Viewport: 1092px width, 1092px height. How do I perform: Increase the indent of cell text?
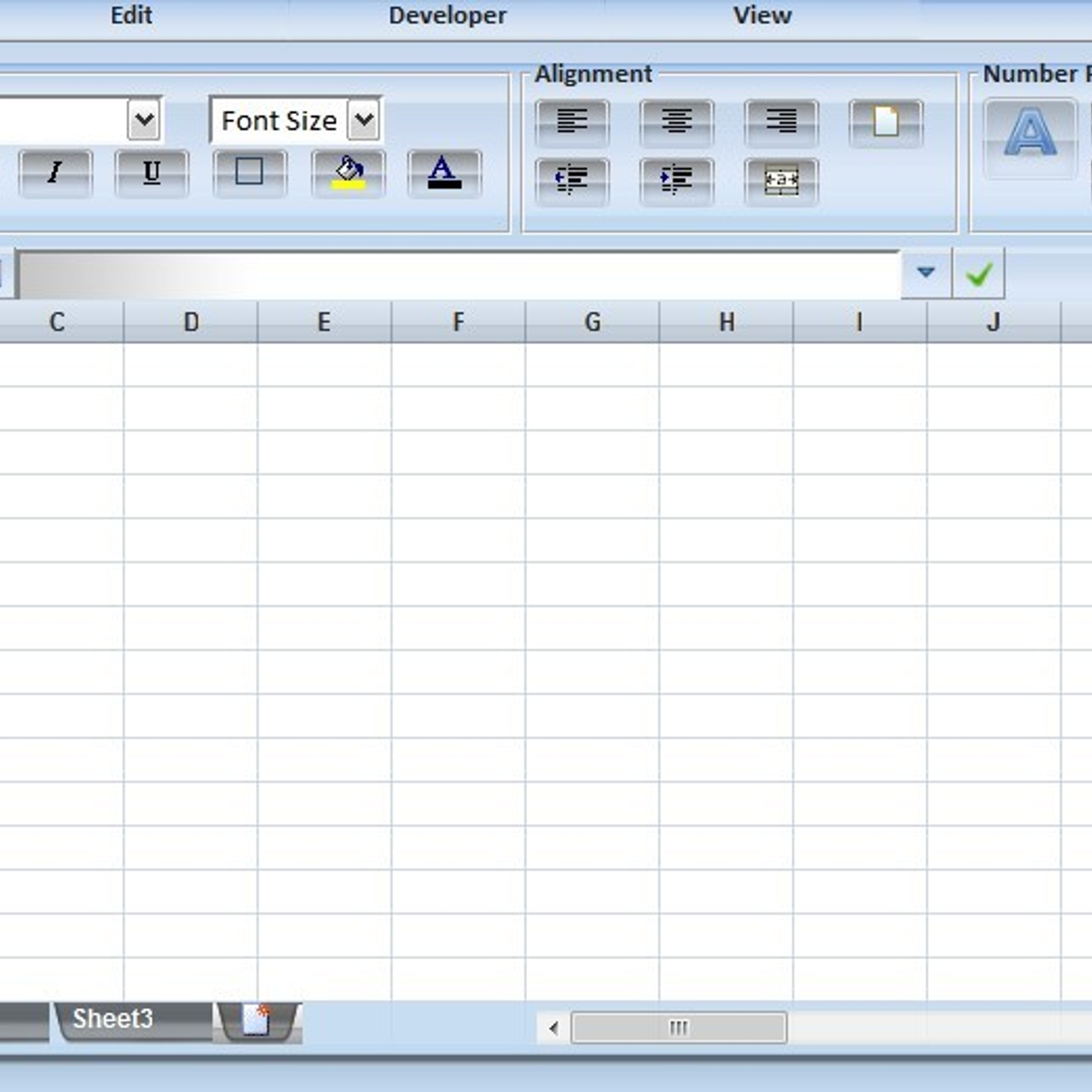676,180
